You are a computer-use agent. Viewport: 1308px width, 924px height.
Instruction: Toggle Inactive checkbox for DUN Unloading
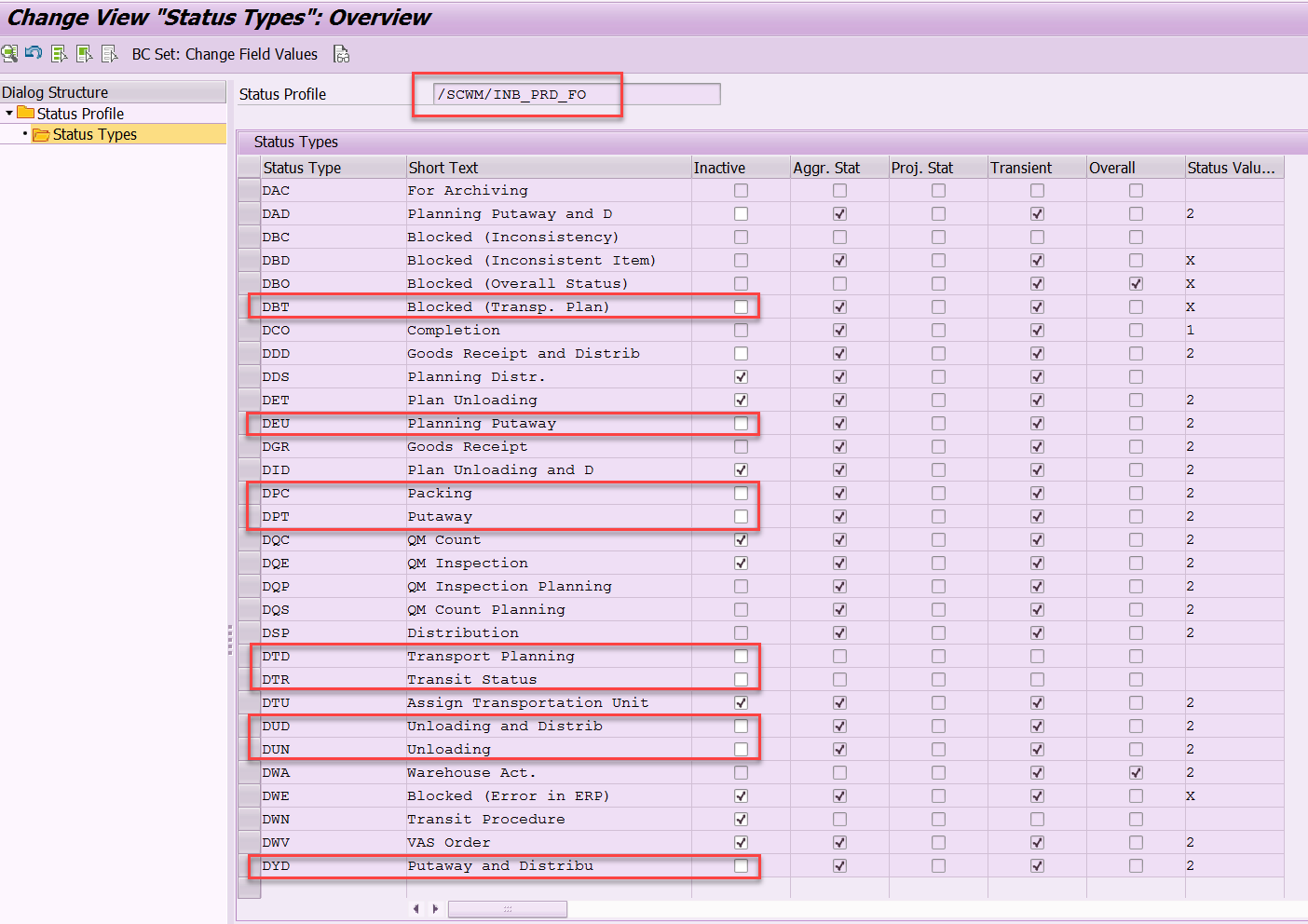pos(741,749)
